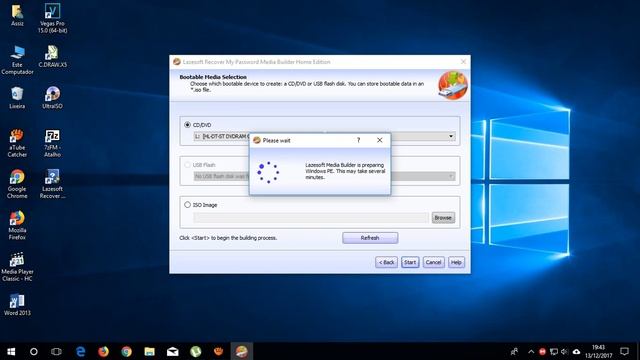Open Cortana search circle in taskbar
Screen dimensions: 640x360
tap(34, 351)
